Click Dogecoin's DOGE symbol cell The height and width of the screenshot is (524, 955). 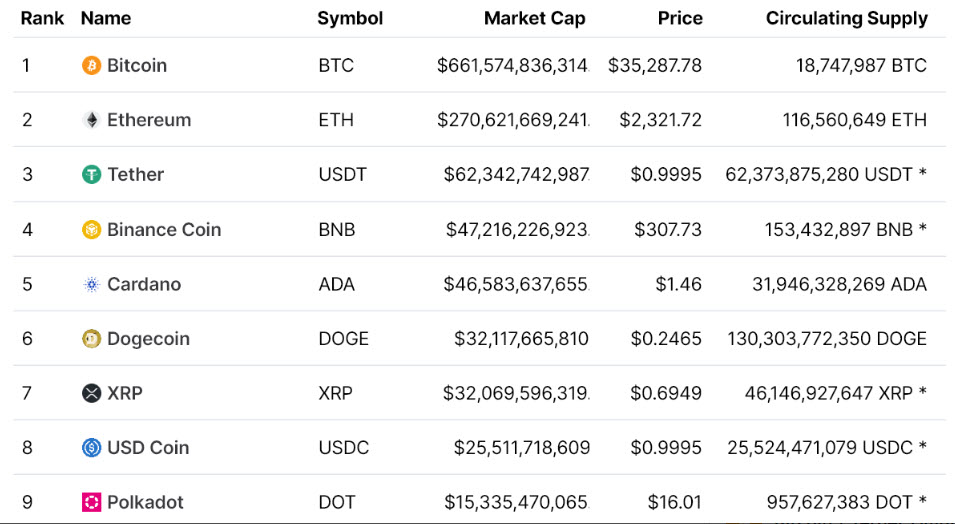pos(344,339)
